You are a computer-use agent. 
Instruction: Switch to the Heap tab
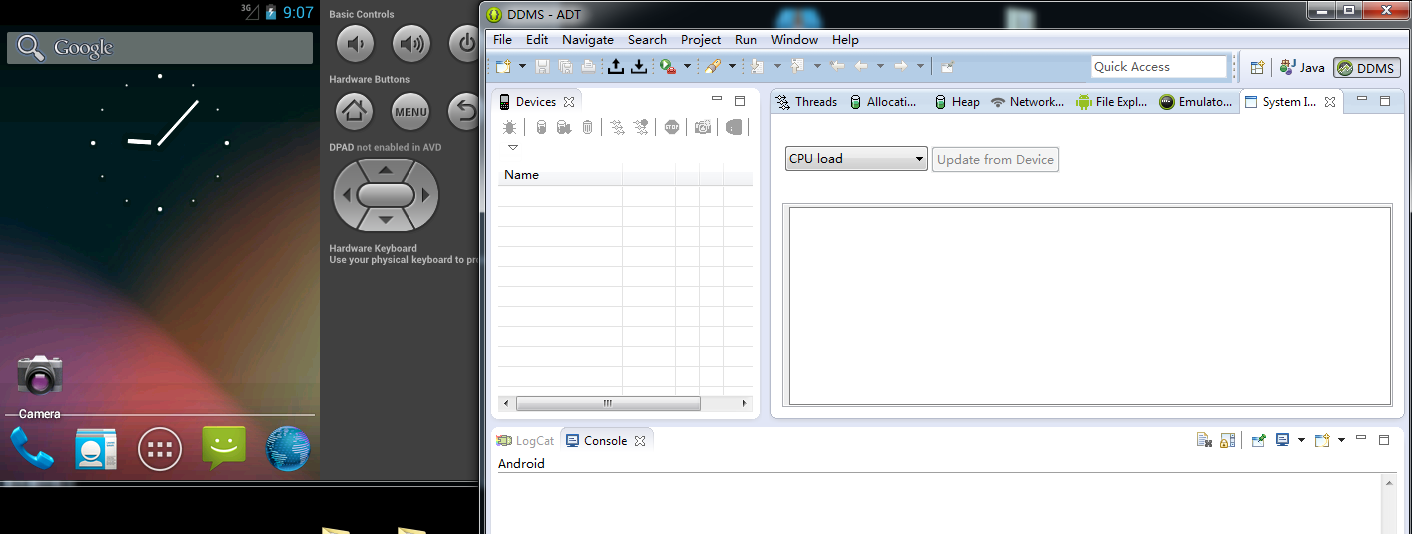point(957,102)
